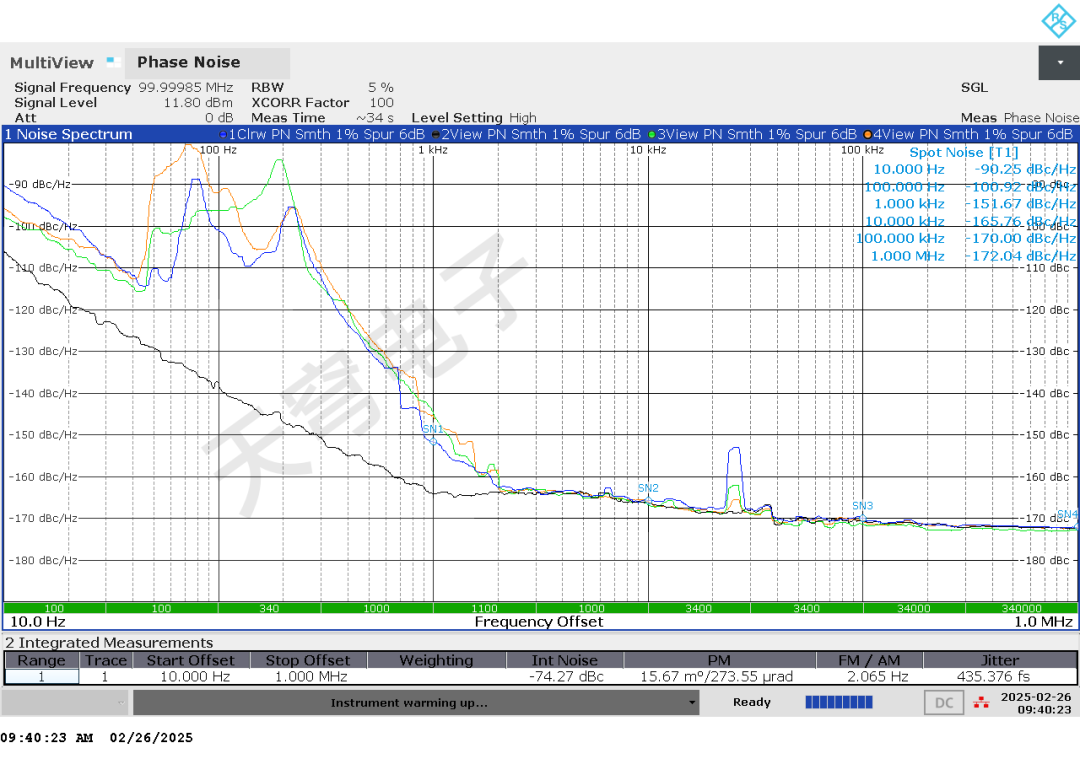The width and height of the screenshot is (1080, 759).
Task: Click the RBW 5 % value
Action: click(x=380, y=87)
